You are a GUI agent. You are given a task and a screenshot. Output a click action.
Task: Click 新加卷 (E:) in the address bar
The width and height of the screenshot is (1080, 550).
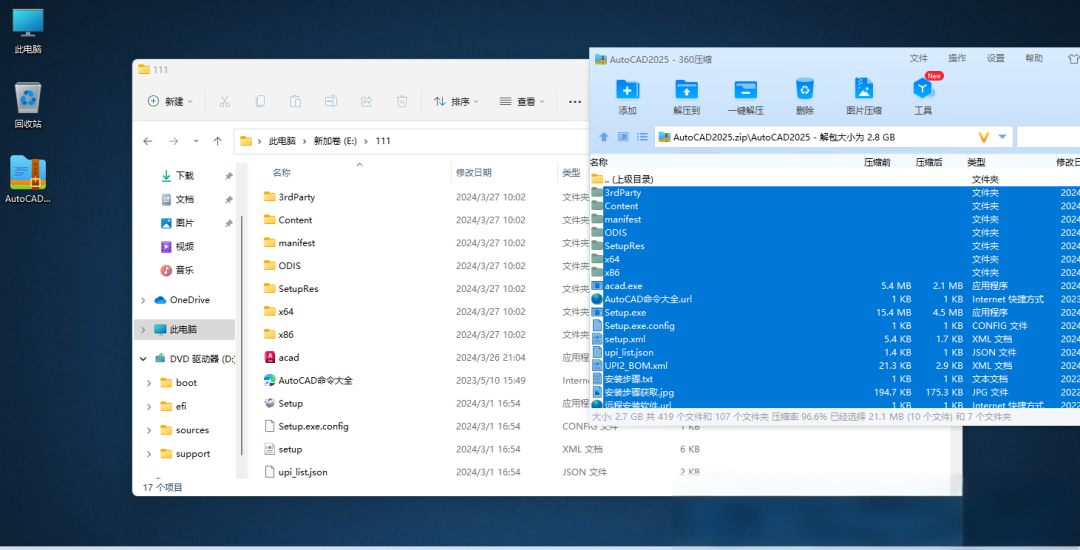tap(335, 140)
